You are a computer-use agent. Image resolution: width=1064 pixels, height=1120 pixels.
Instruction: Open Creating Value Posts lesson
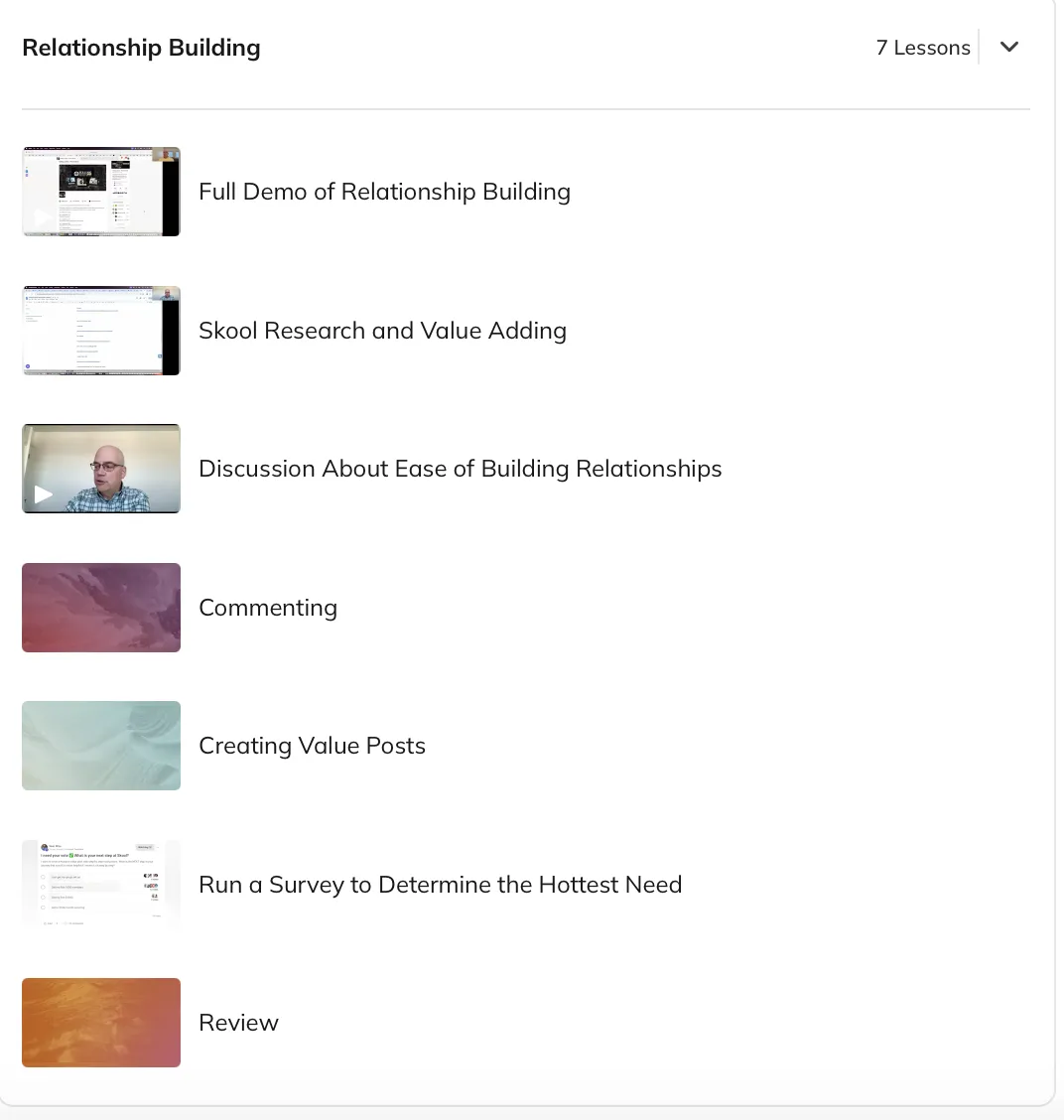point(312,746)
